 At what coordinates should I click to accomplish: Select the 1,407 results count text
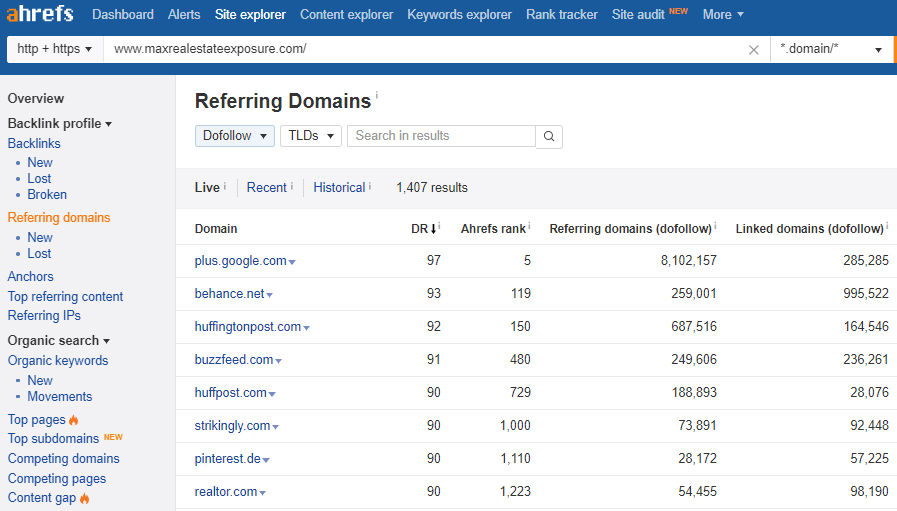point(432,188)
